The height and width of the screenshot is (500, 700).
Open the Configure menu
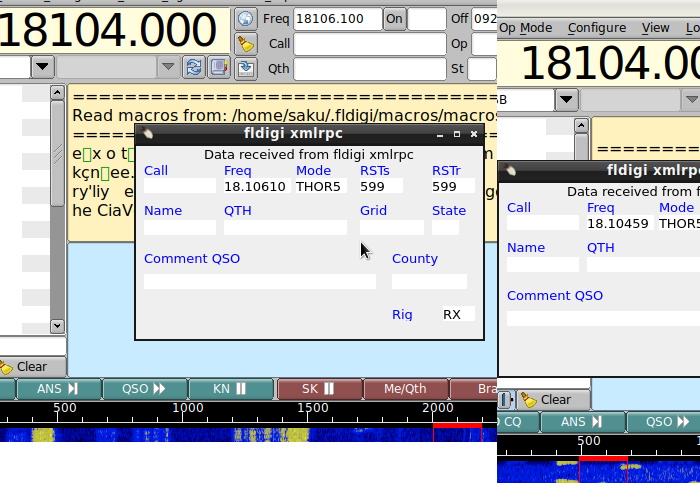tap(596, 28)
